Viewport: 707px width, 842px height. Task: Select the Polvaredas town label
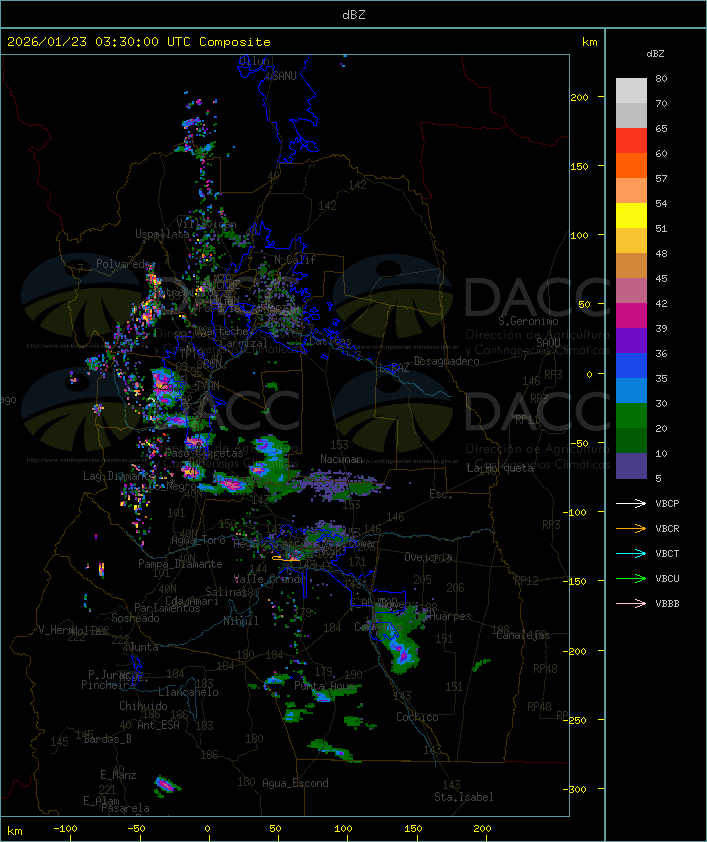[x=126, y=264]
